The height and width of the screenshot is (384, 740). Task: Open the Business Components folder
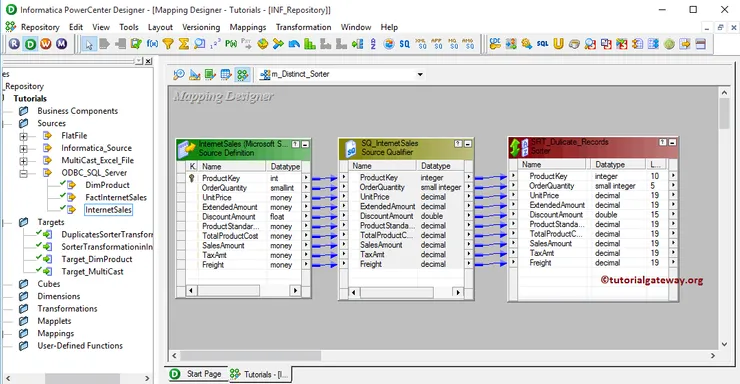click(77, 111)
